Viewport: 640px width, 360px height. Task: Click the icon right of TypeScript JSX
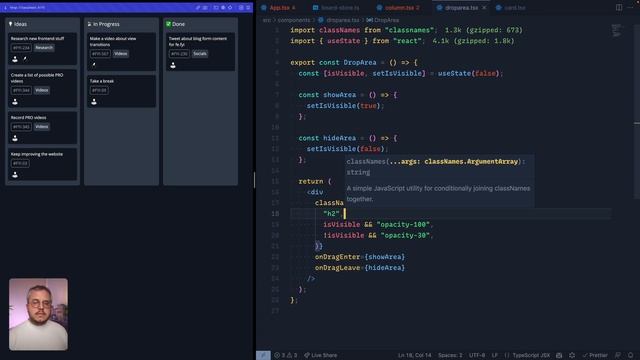(559, 355)
